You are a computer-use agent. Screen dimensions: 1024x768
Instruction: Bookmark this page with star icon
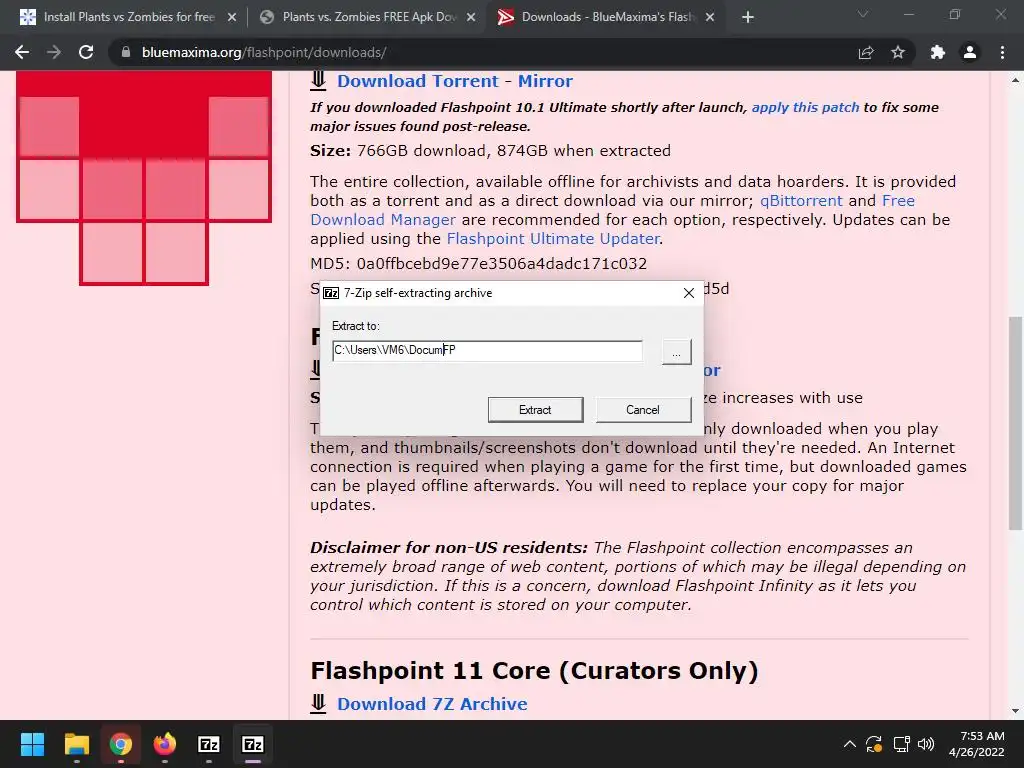(898, 52)
